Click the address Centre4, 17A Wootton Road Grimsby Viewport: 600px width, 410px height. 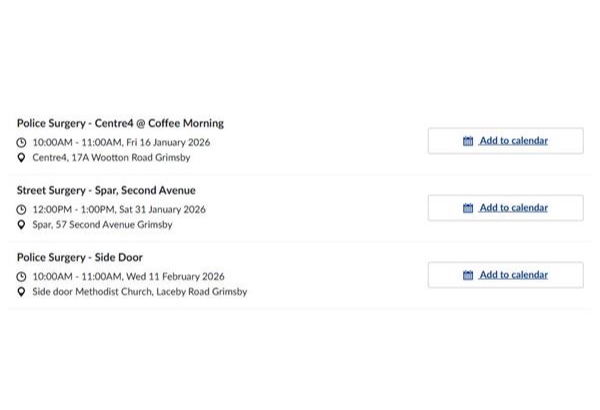[x=111, y=158]
